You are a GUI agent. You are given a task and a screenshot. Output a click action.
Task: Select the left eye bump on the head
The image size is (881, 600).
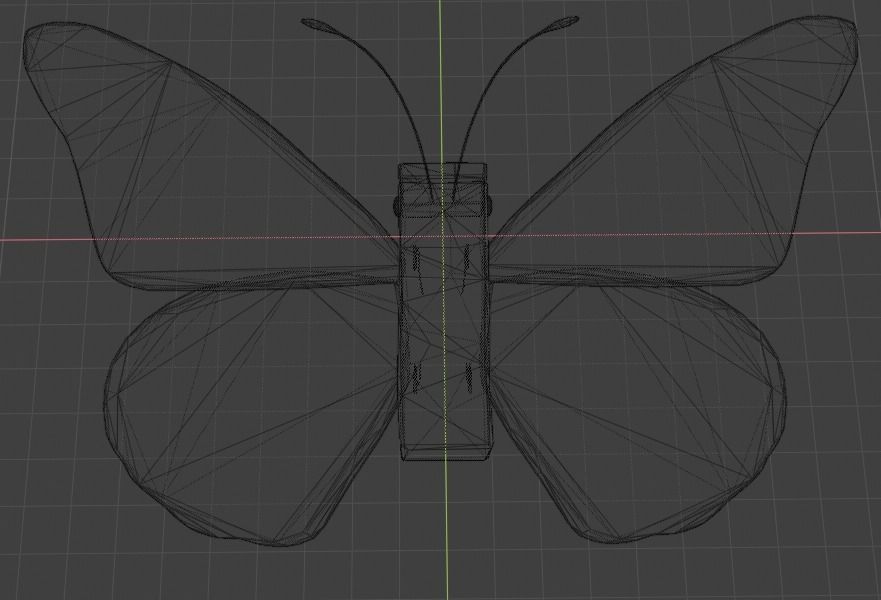397,206
